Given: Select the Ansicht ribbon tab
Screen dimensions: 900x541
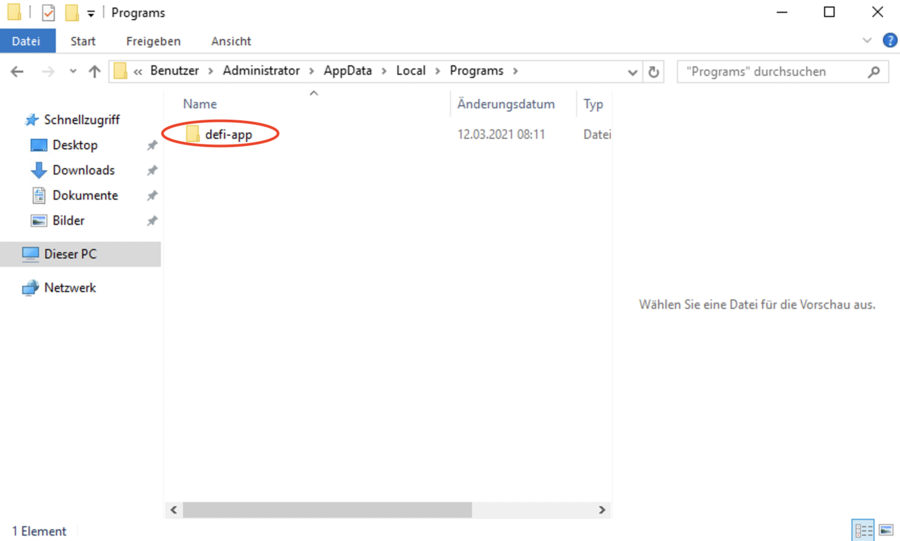Looking at the screenshot, I should tap(231, 41).
